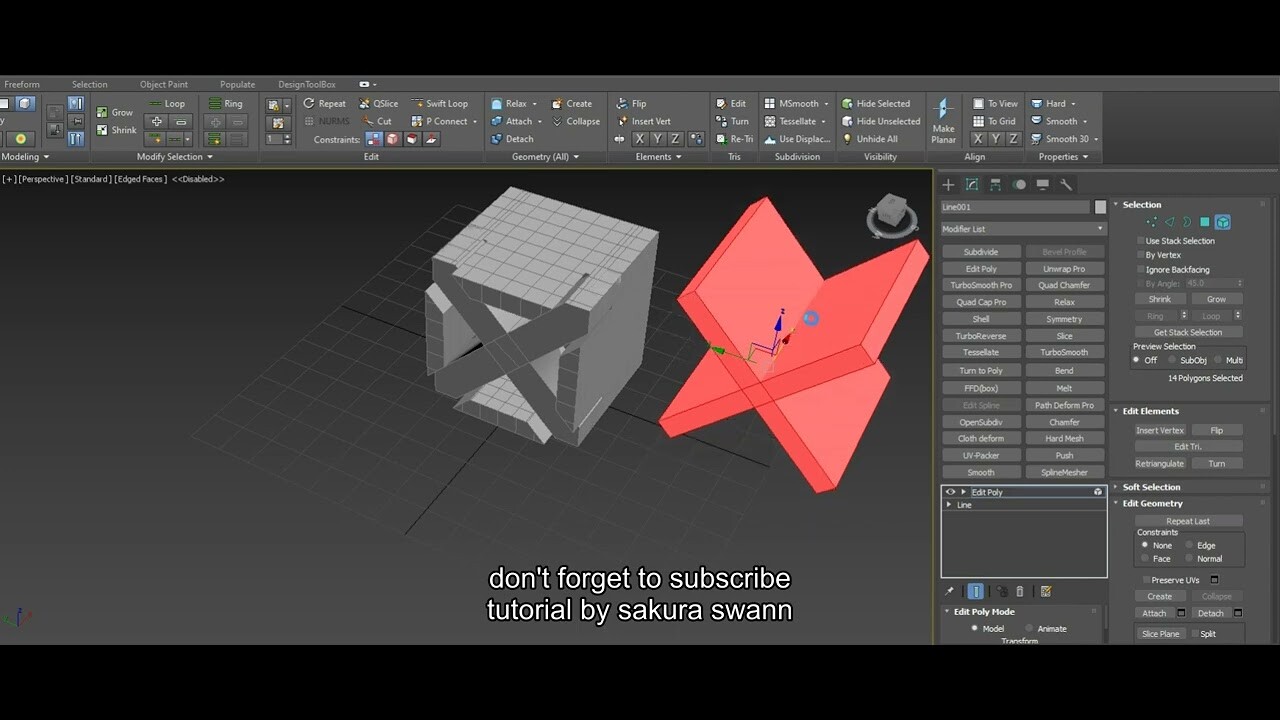This screenshot has width=1280, height=720.
Task: Open the Hierarchy command panel tab
Action: pyautogui.click(x=995, y=185)
